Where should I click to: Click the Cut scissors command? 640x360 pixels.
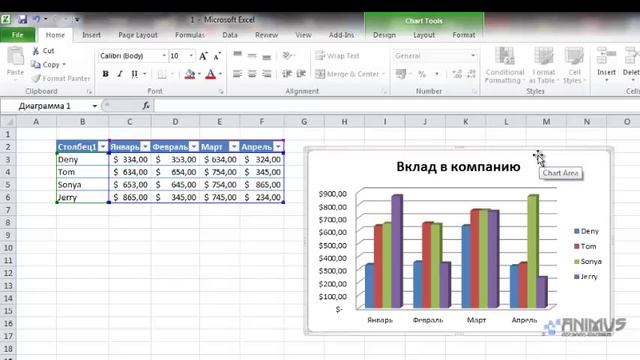pyautogui.click(x=43, y=51)
